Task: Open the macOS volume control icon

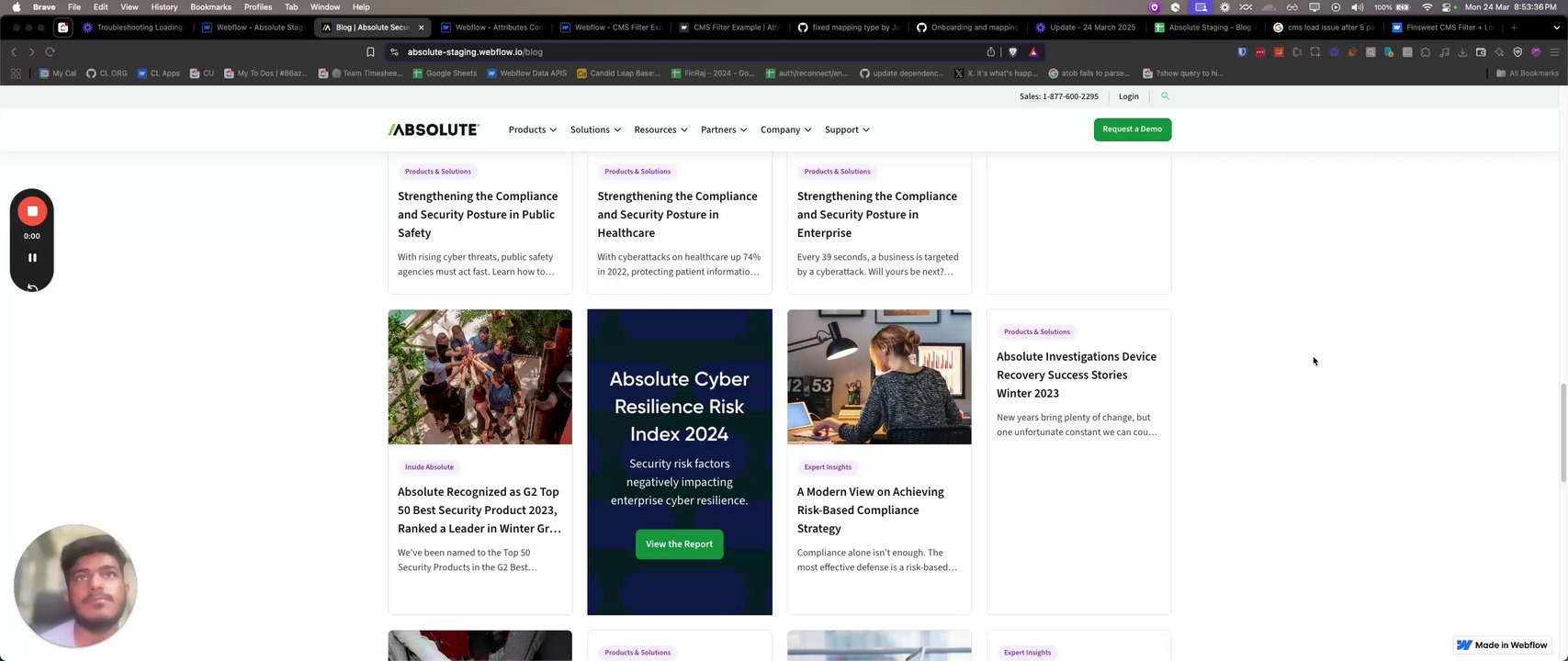Action: click(1358, 6)
